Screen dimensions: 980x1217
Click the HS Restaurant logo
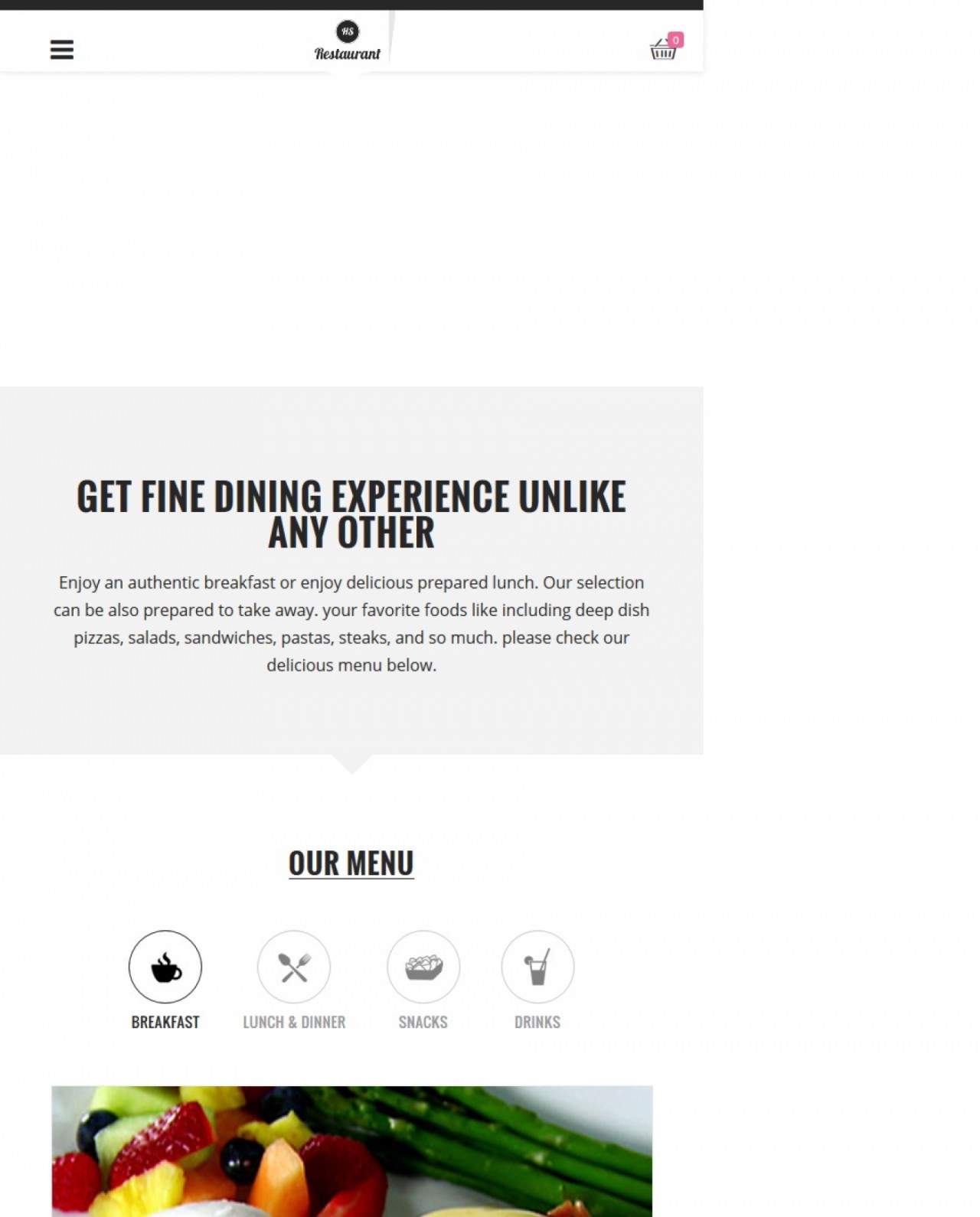click(x=348, y=41)
